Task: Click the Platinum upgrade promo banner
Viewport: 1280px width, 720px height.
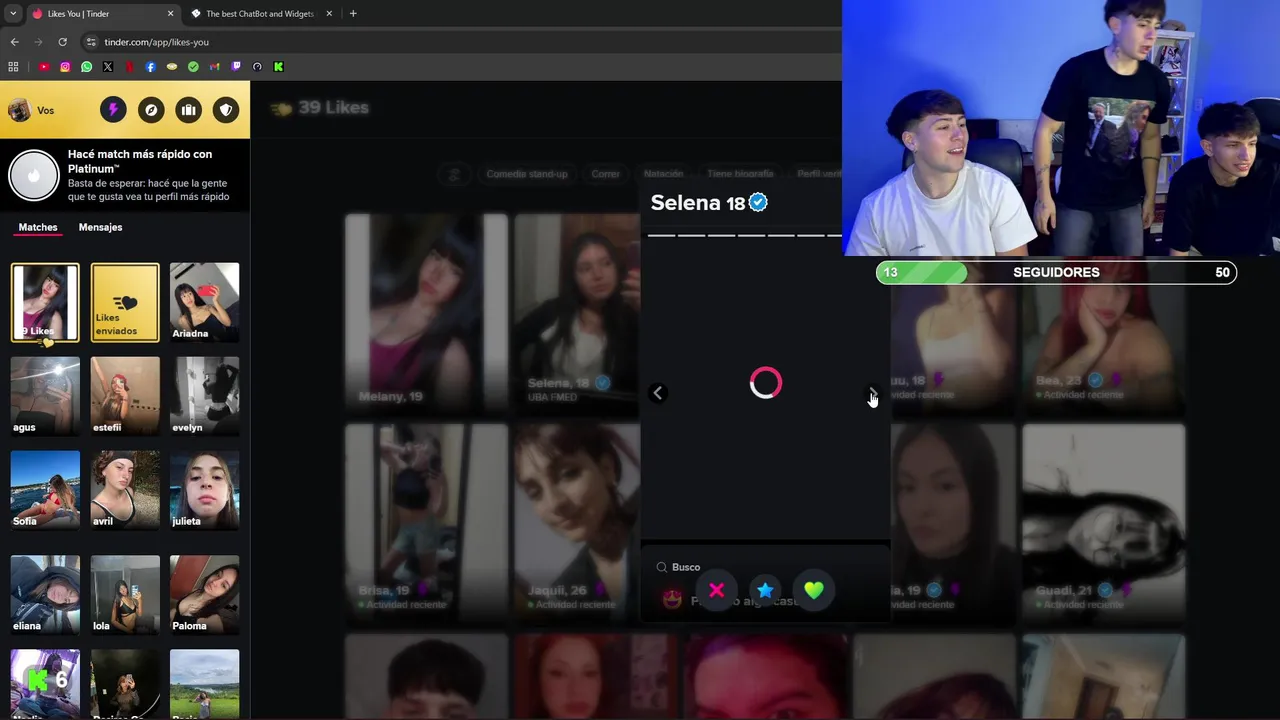Action: point(125,175)
